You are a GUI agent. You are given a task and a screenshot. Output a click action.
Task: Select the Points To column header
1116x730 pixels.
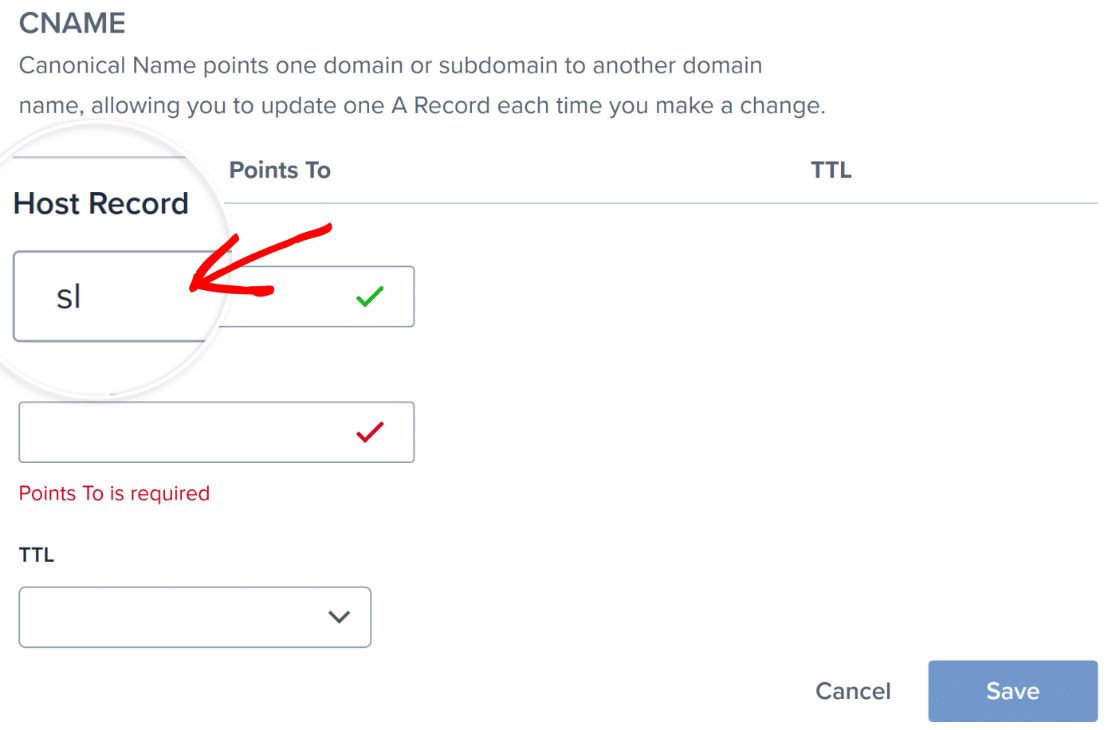pos(280,170)
